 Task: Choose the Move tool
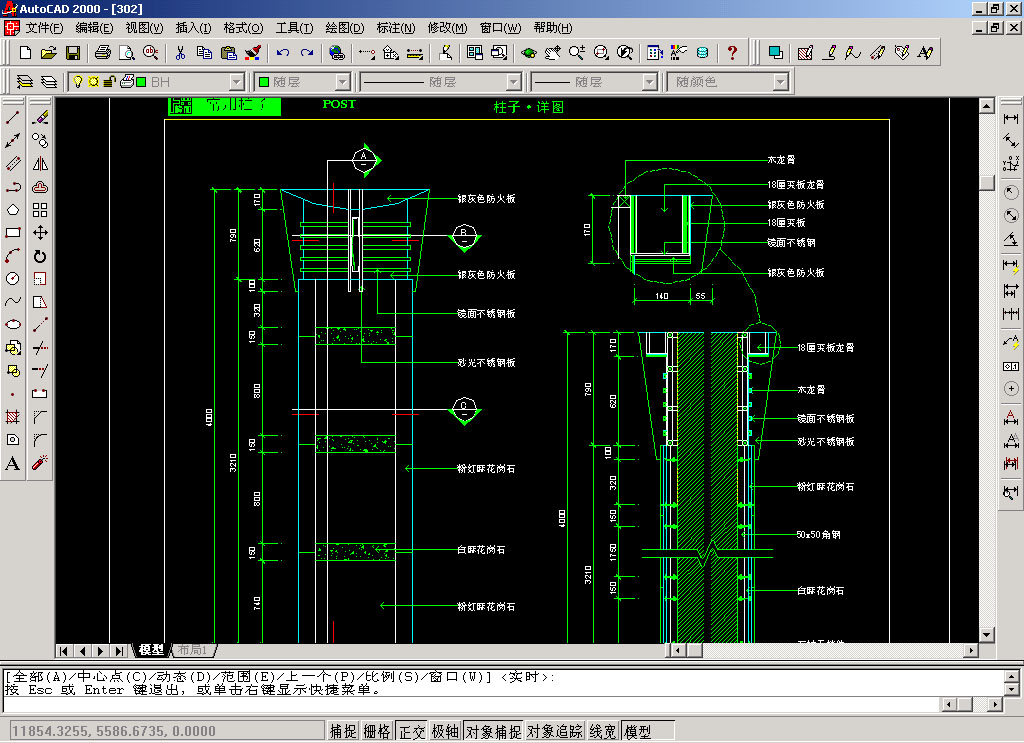(x=40, y=232)
